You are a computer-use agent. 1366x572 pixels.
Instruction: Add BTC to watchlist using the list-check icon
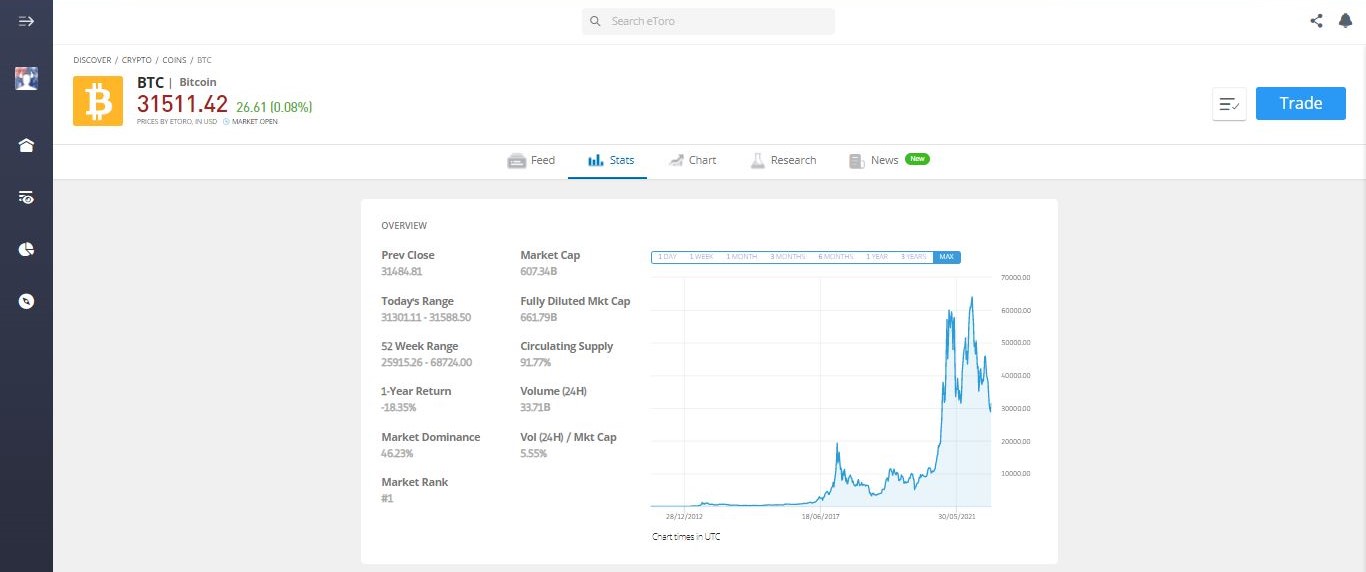click(1229, 104)
